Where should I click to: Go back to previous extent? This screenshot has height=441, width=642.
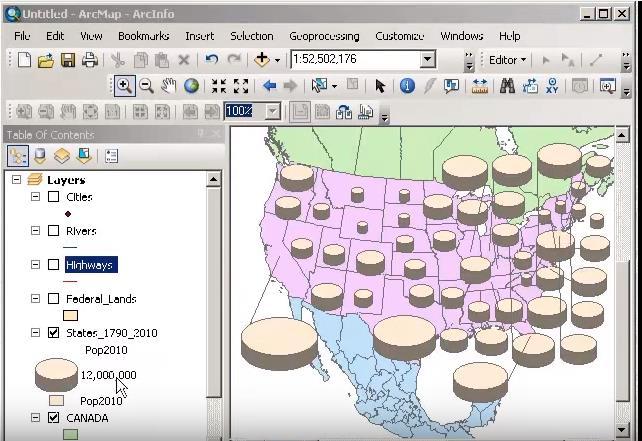269,86
